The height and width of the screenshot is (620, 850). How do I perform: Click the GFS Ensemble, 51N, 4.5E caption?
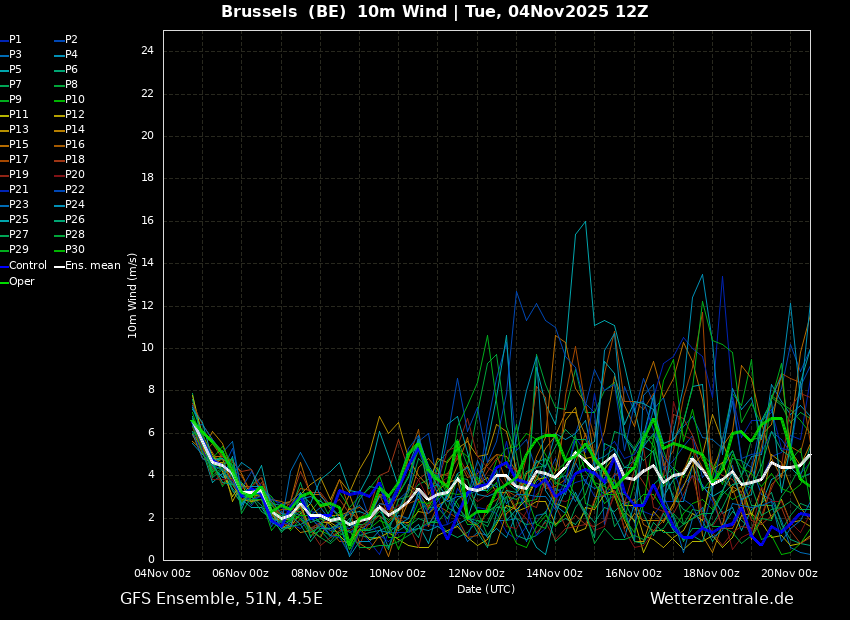click(221, 599)
